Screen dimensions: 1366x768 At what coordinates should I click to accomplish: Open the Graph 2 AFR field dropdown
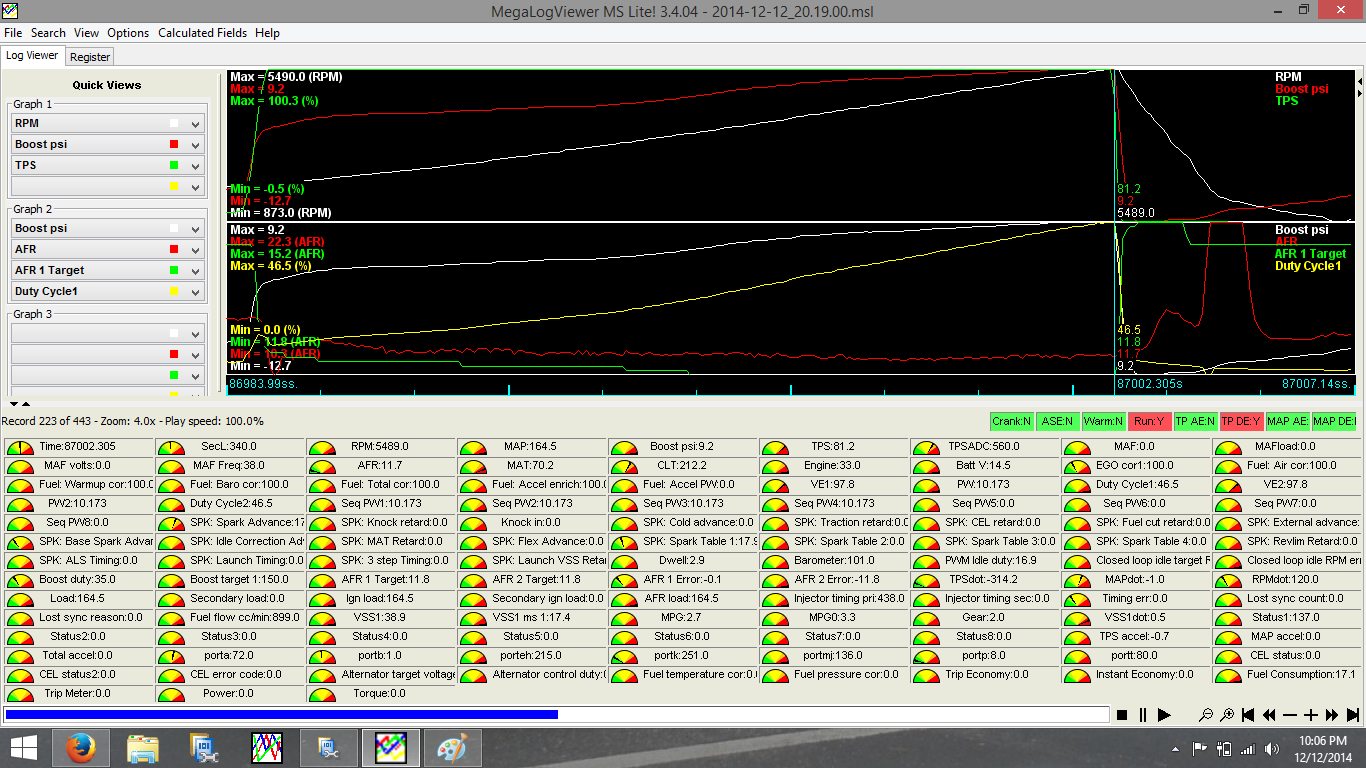pos(196,250)
